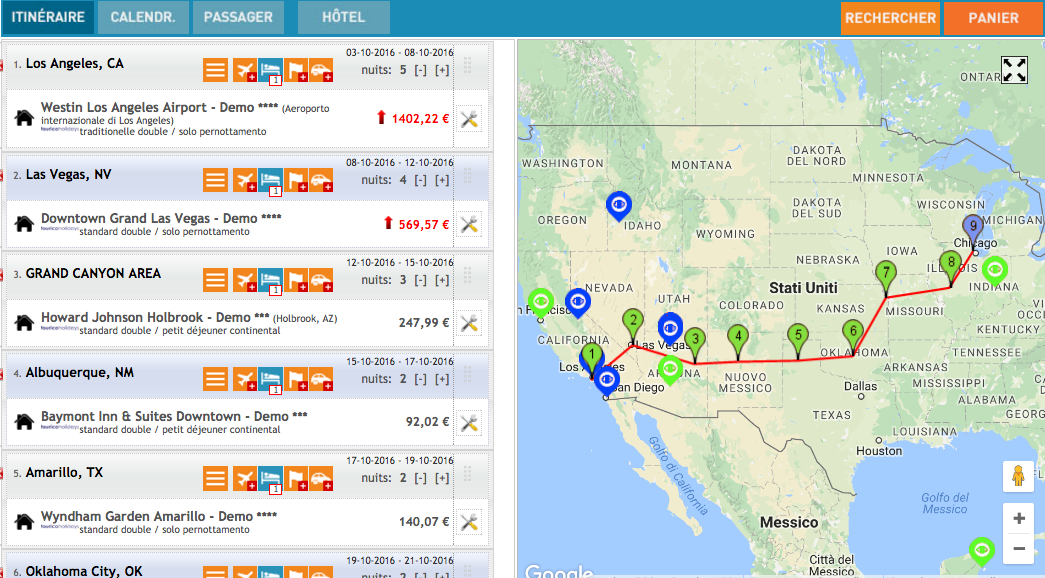
Task: Click the 569,57 € price
Action: 424,225
